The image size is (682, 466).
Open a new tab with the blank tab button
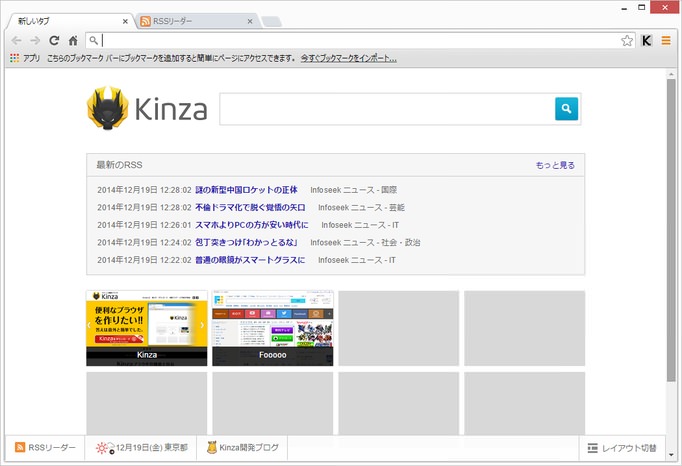click(x=271, y=21)
